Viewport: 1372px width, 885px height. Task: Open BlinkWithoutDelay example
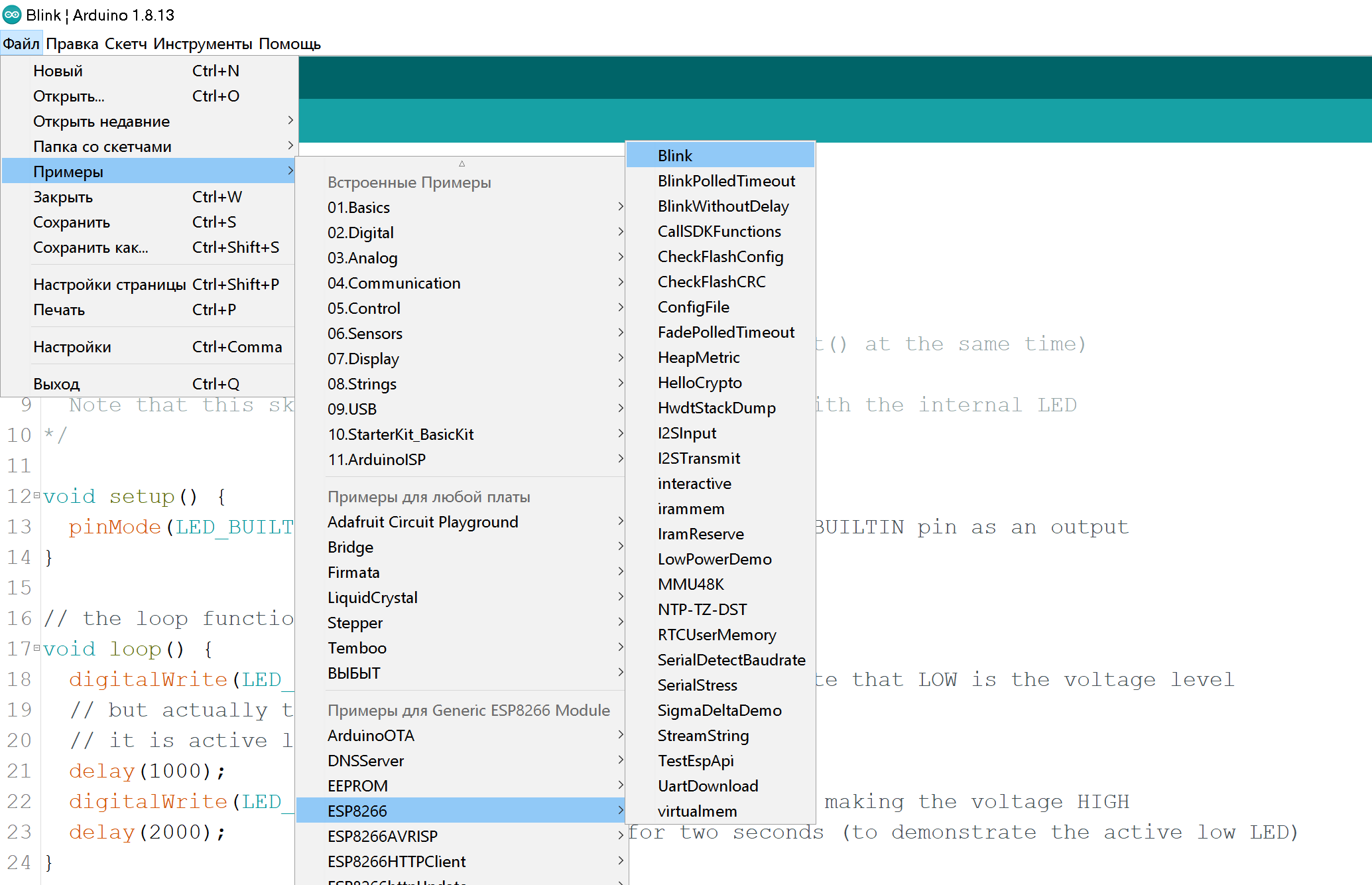(723, 206)
